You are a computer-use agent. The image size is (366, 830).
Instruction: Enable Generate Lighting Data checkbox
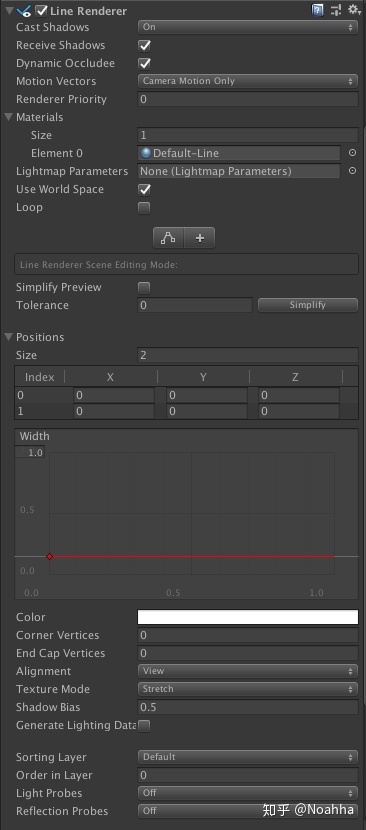pos(144,725)
